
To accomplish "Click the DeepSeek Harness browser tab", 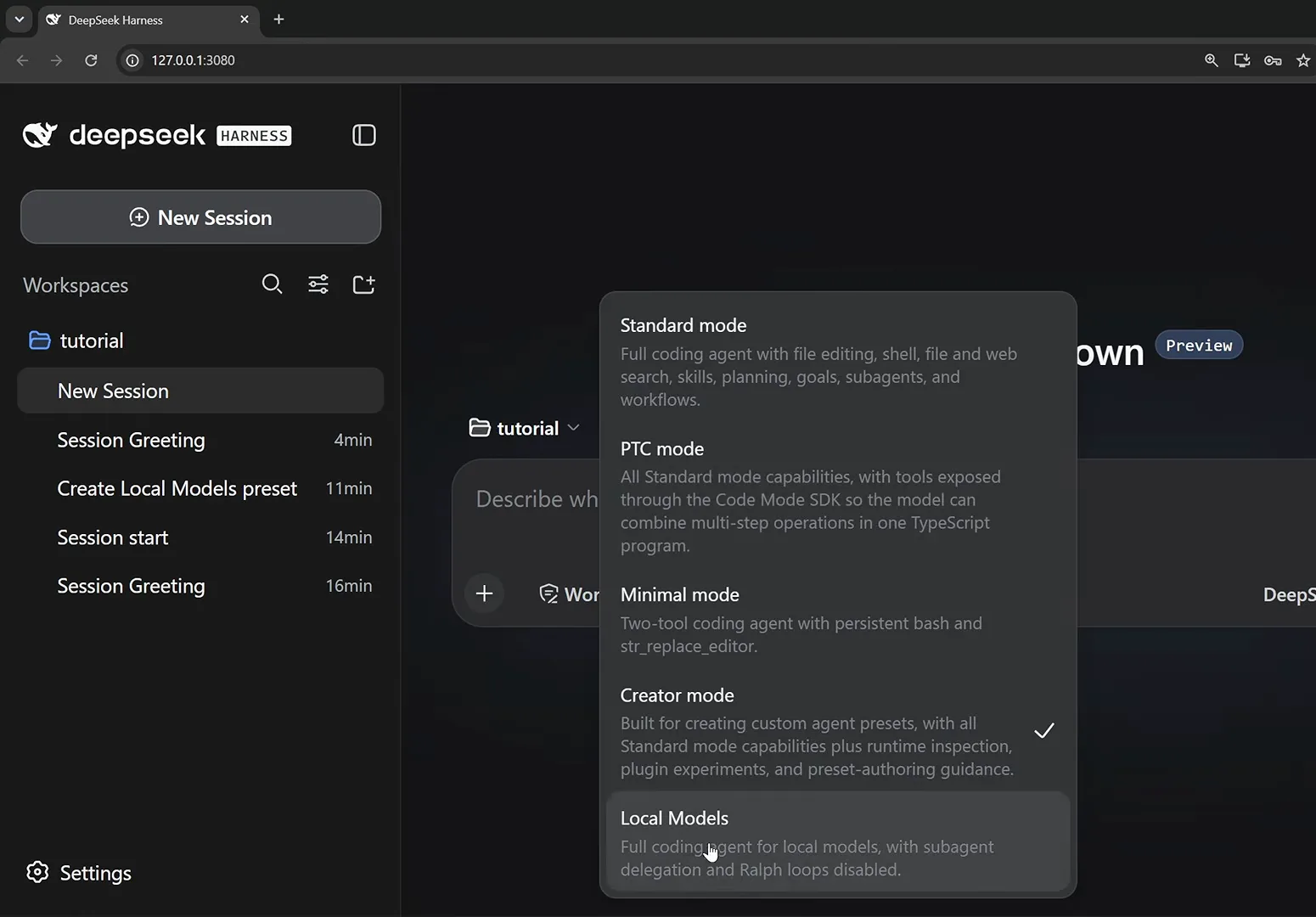I will (149, 20).
